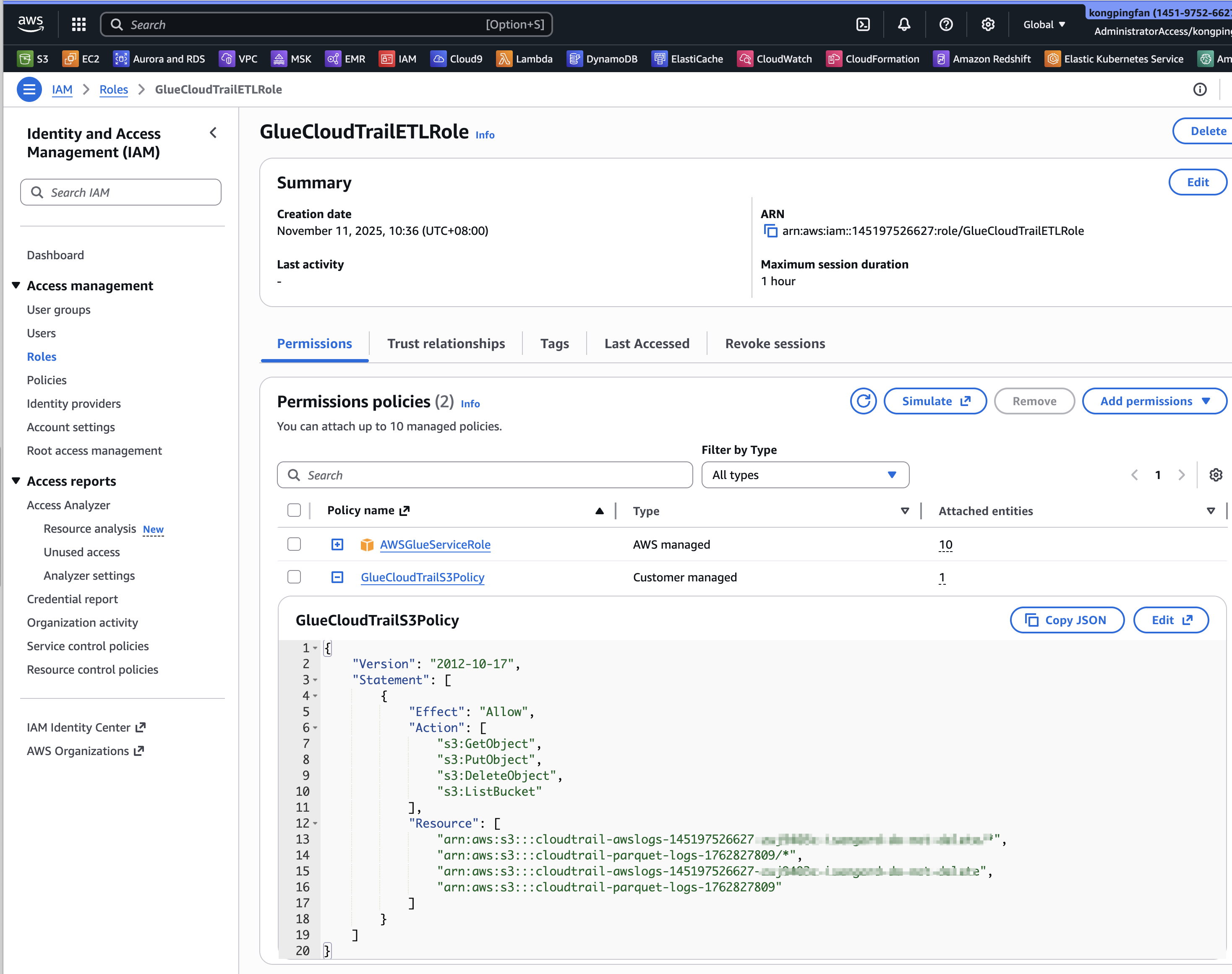Open the Filter by Type dropdown
Image resolution: width=1232 pixels, height=974 pixels.
click(805, 475)
